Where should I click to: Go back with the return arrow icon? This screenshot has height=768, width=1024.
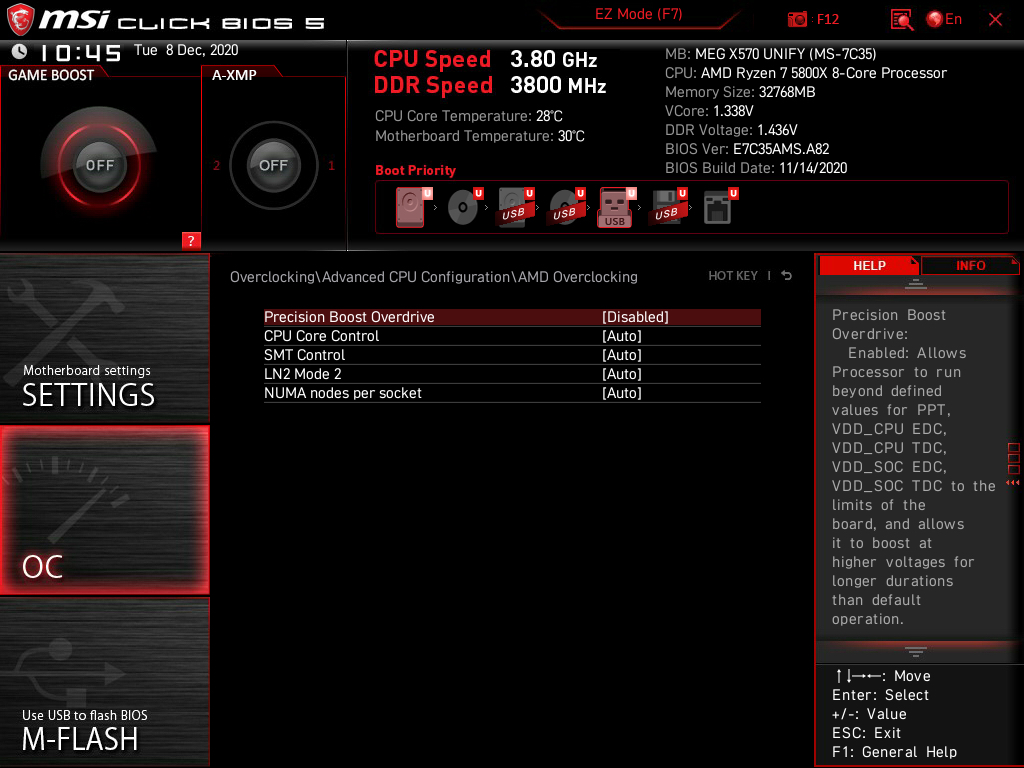(786, 276)
